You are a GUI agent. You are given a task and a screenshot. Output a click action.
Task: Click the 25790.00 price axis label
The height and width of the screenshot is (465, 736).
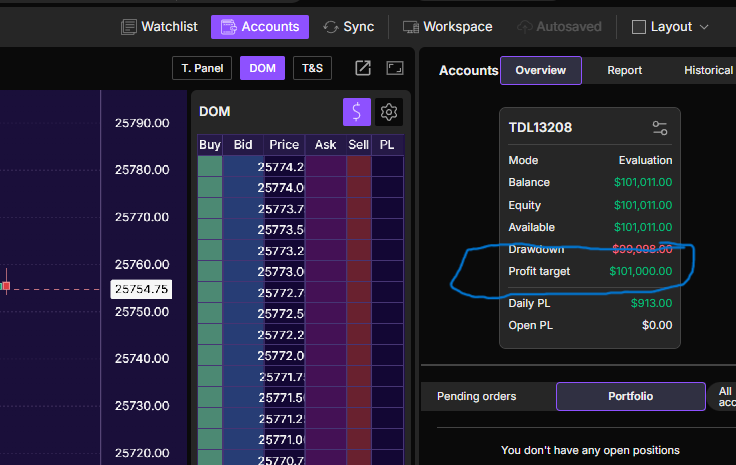point(142,123)
